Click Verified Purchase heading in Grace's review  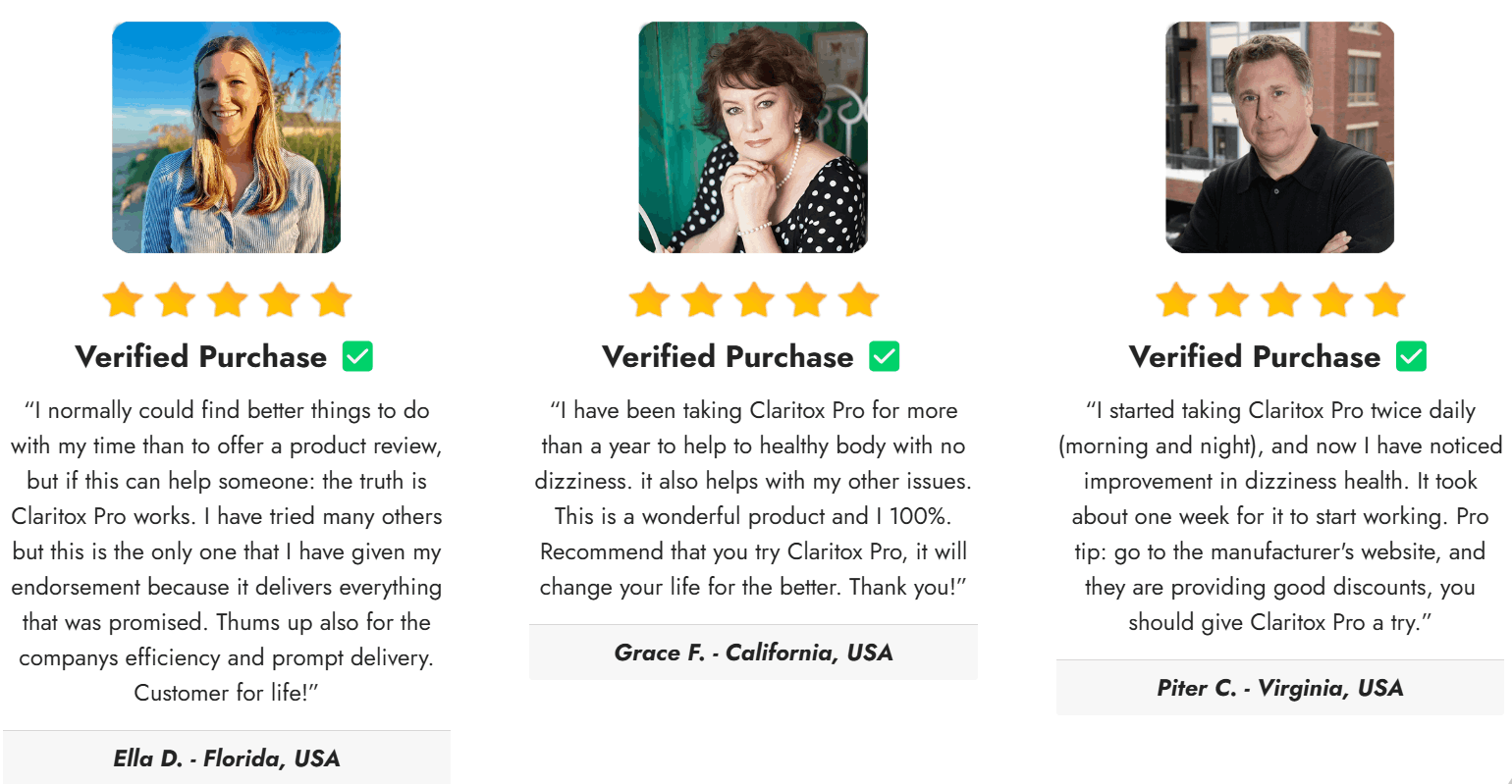(728, 356)
